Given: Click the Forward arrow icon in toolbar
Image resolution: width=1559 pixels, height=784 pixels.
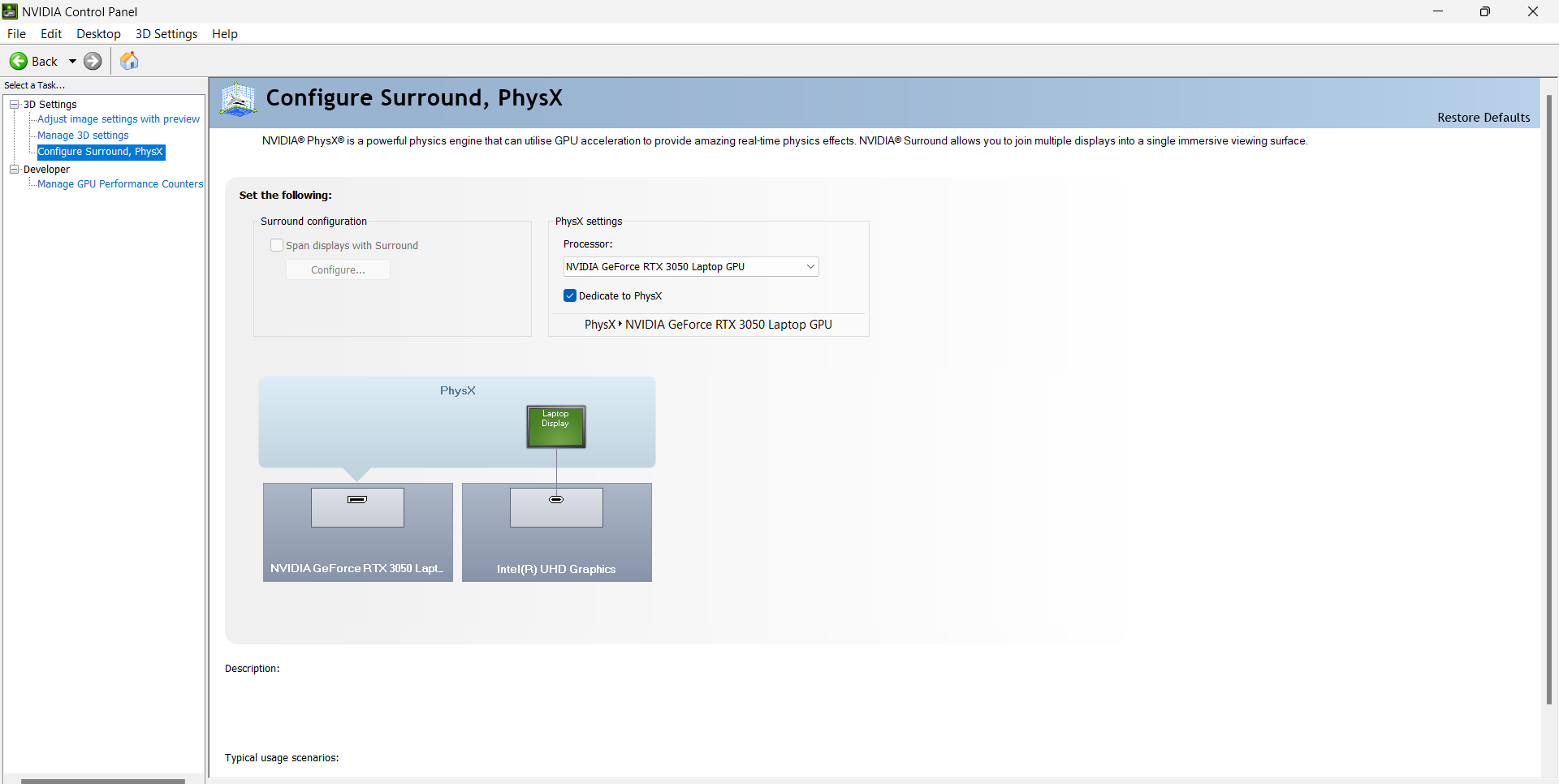Looking at the screenshot, I should pyautogui.click(x=93, y=61).
